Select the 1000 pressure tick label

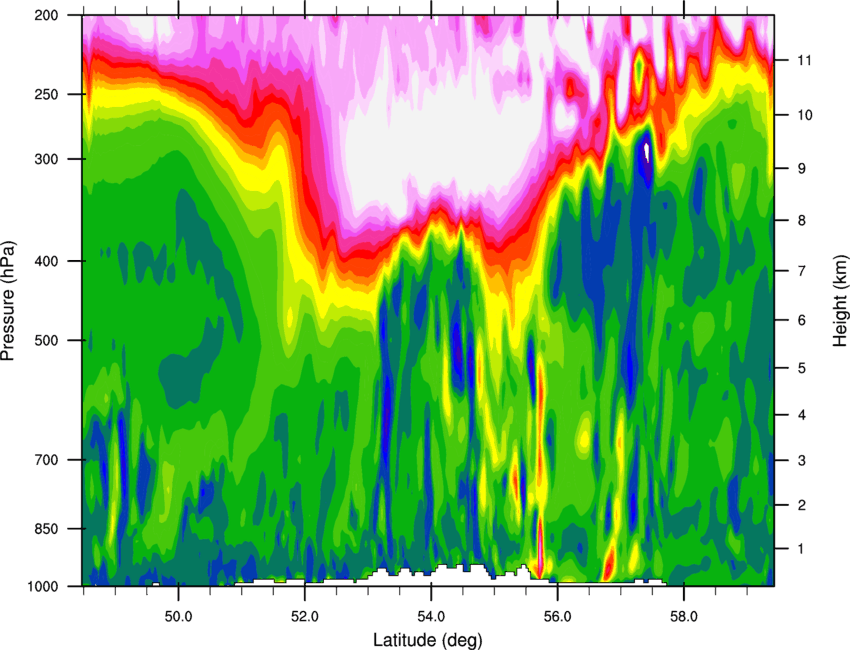click(x=42, y=586)
